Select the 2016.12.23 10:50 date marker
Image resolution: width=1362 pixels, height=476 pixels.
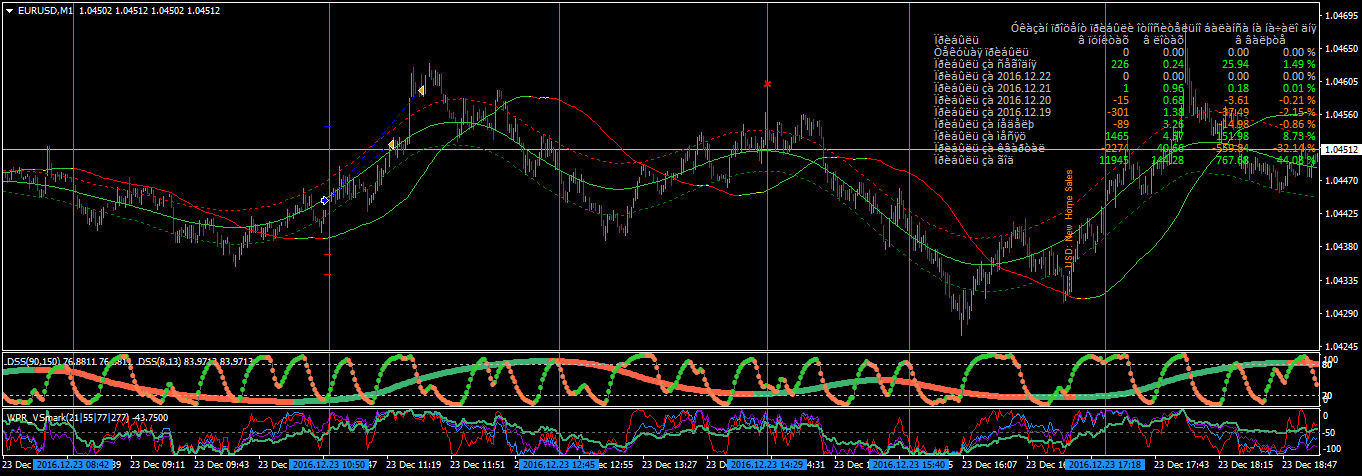(x=329, y=465)
